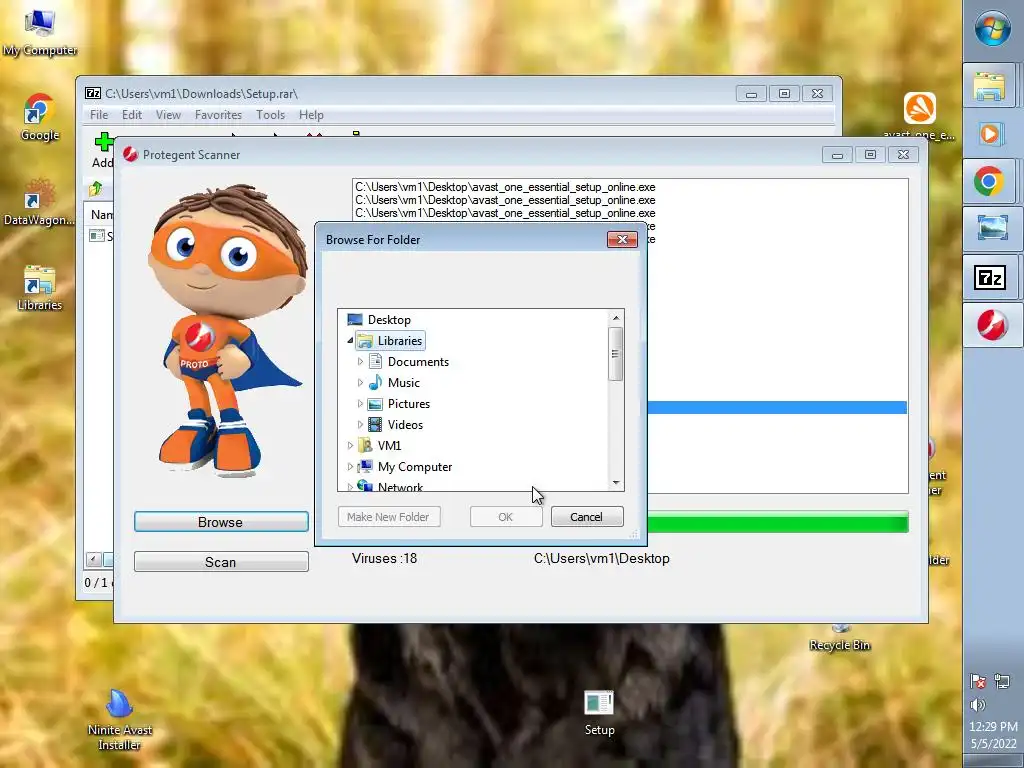Expand the My Computer tree node
This screenshot has height=768, width=1024.
(x=350, y=466)
